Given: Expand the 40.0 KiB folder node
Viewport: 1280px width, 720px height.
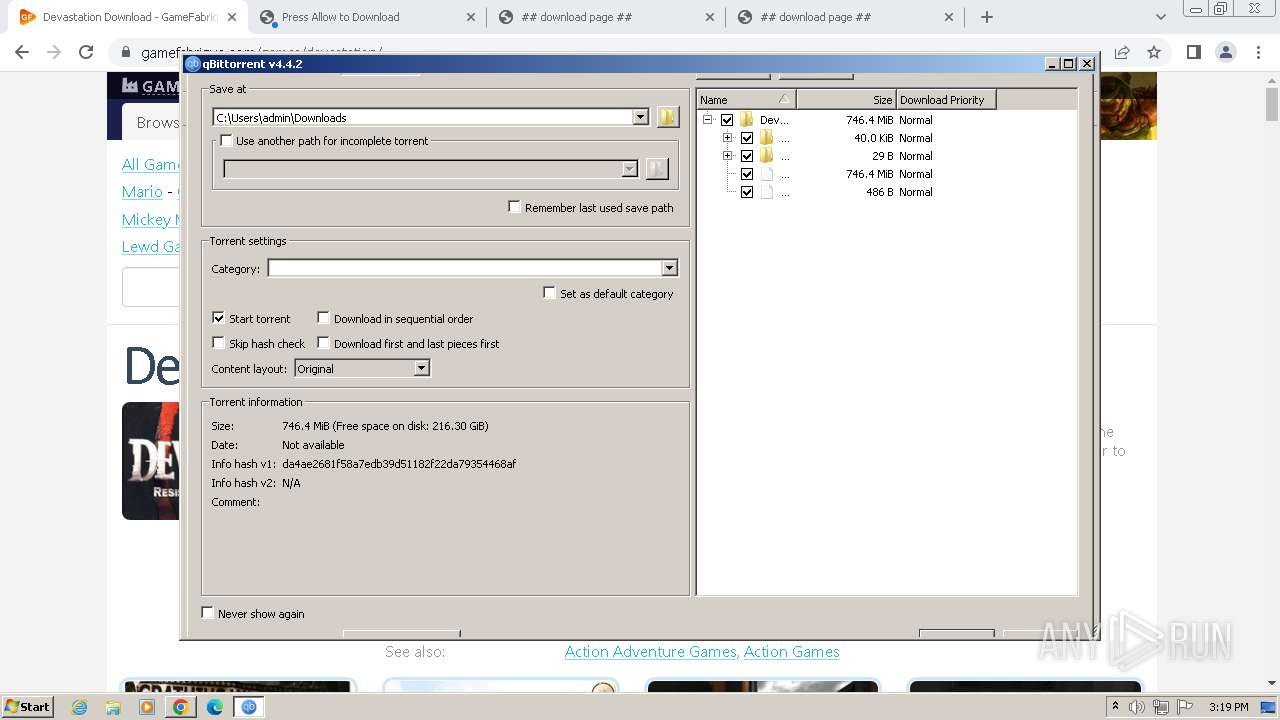Looking at the screenshot, I should [728, 138].
